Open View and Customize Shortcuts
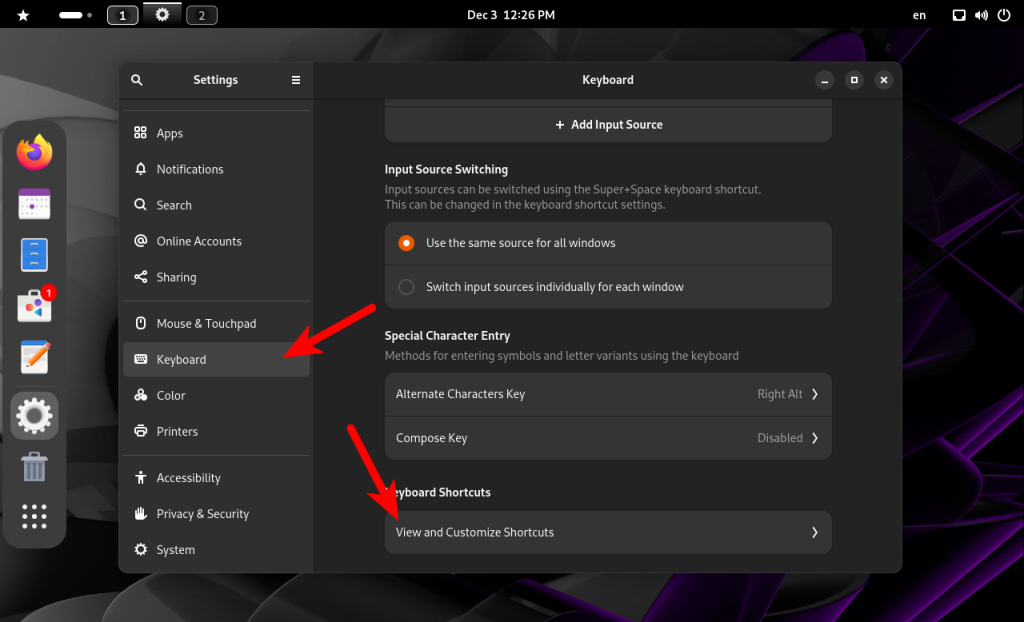The height and width of the screenshot is (622, 1024). click(x=608, y=532)
